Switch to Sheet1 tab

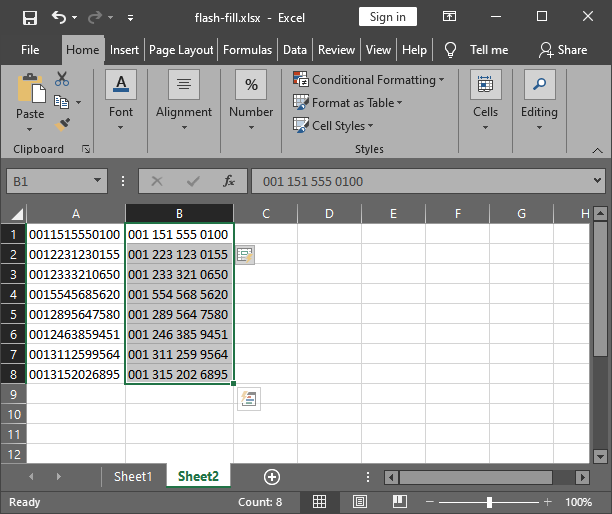pos(133,477)
